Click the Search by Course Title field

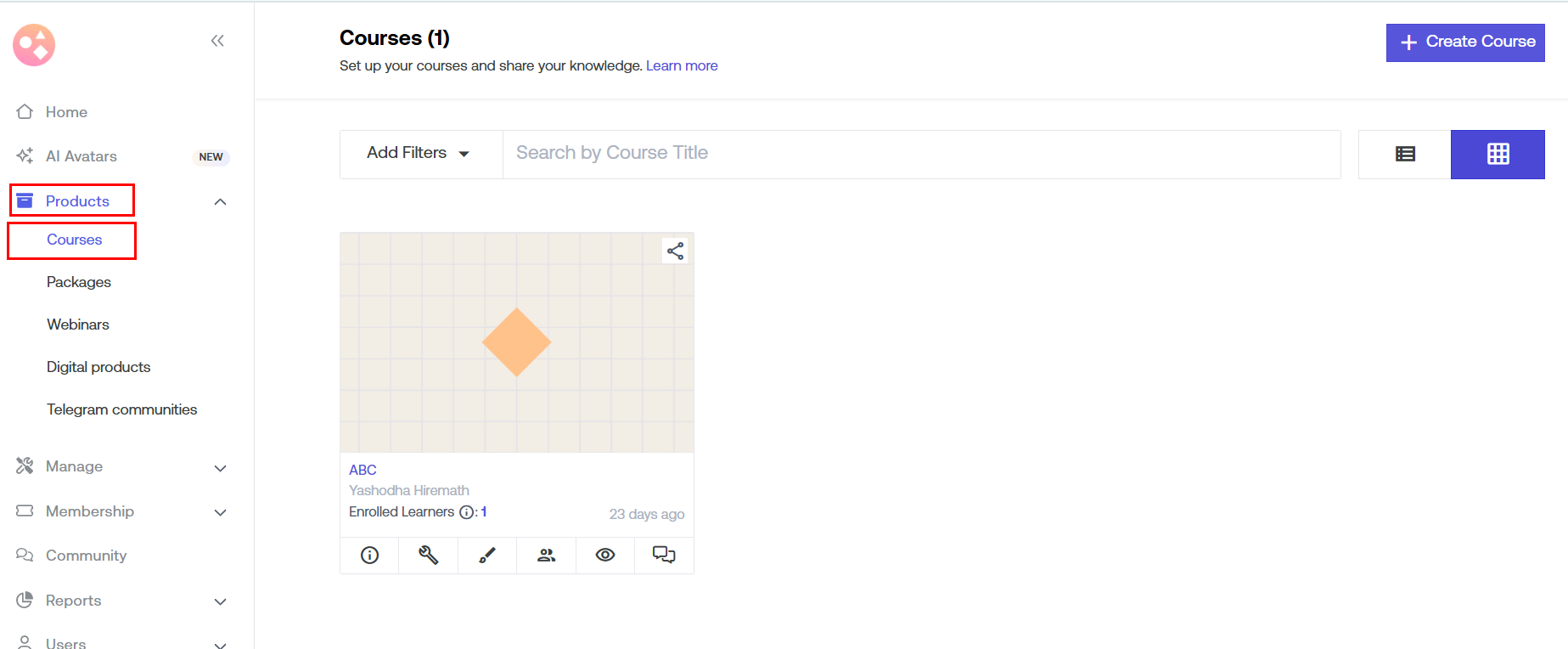[x=921, y=154]
